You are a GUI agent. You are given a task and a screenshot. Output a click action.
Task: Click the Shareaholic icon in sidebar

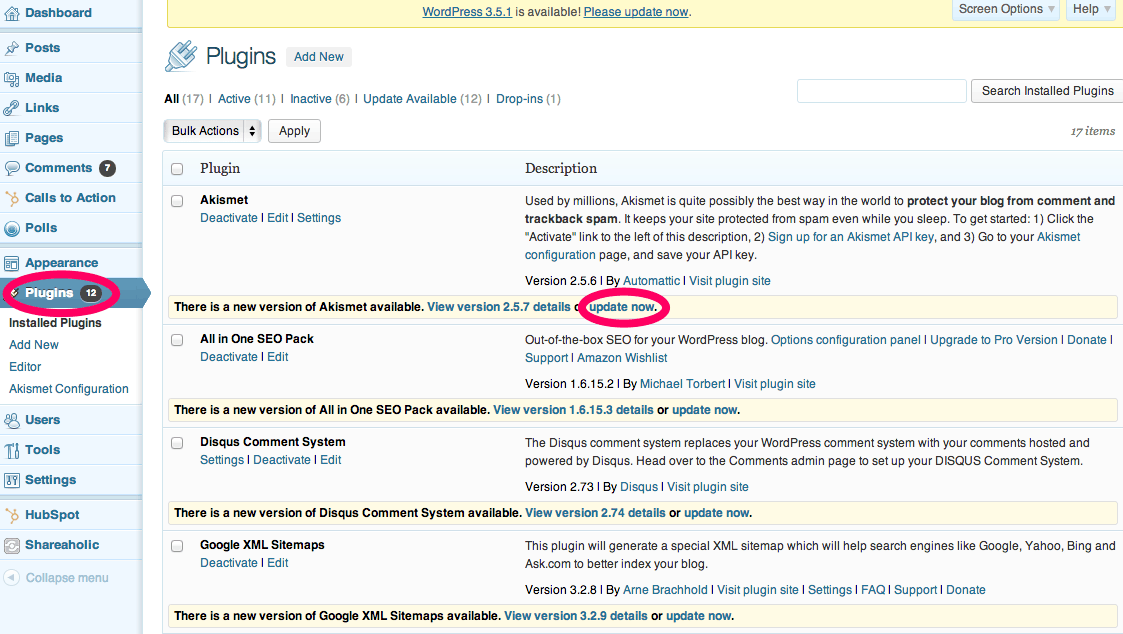(x=11, y=546)
